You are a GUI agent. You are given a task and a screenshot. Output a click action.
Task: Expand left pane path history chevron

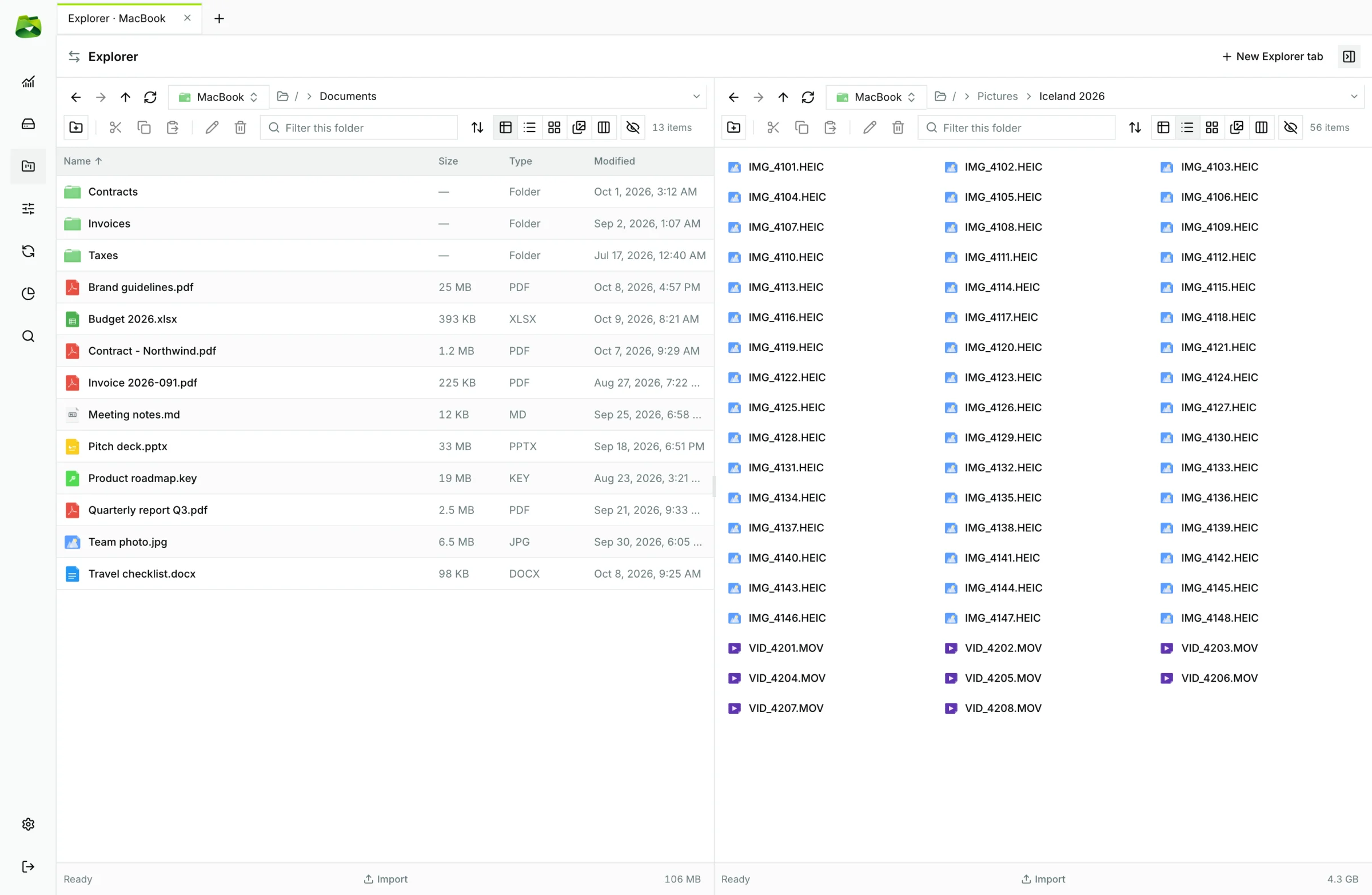696,96
